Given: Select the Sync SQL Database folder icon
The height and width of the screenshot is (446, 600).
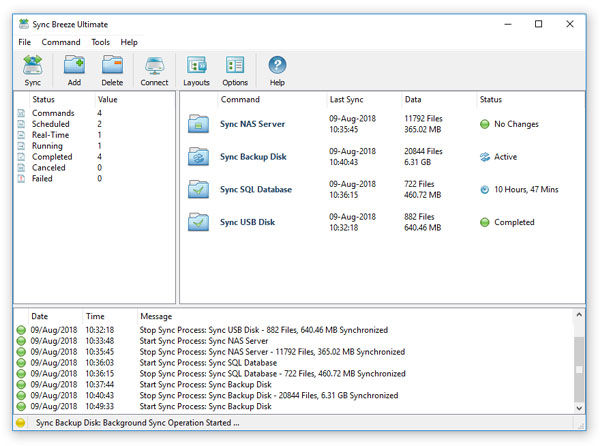Looking at the screenshot, I should pos(198,189).
